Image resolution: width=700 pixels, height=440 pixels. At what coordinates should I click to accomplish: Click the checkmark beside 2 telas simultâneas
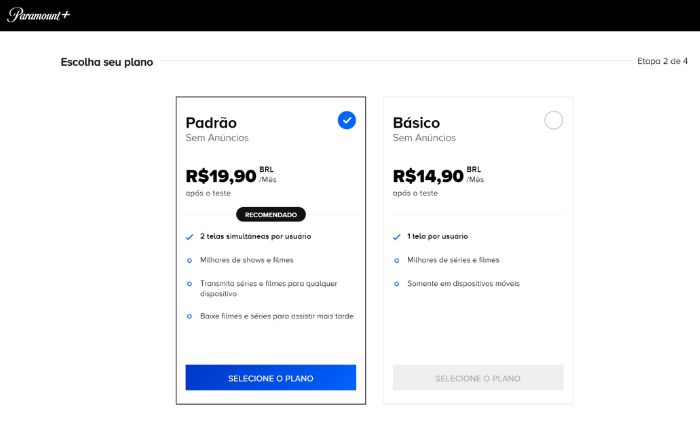click(189, 237)
